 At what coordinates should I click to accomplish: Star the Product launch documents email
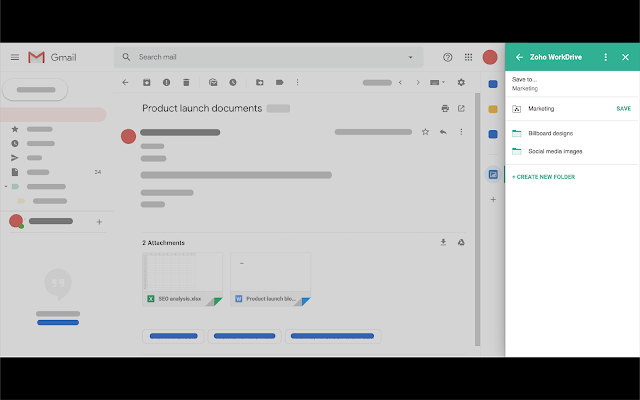pyautogui.click(x=425, y=132)
